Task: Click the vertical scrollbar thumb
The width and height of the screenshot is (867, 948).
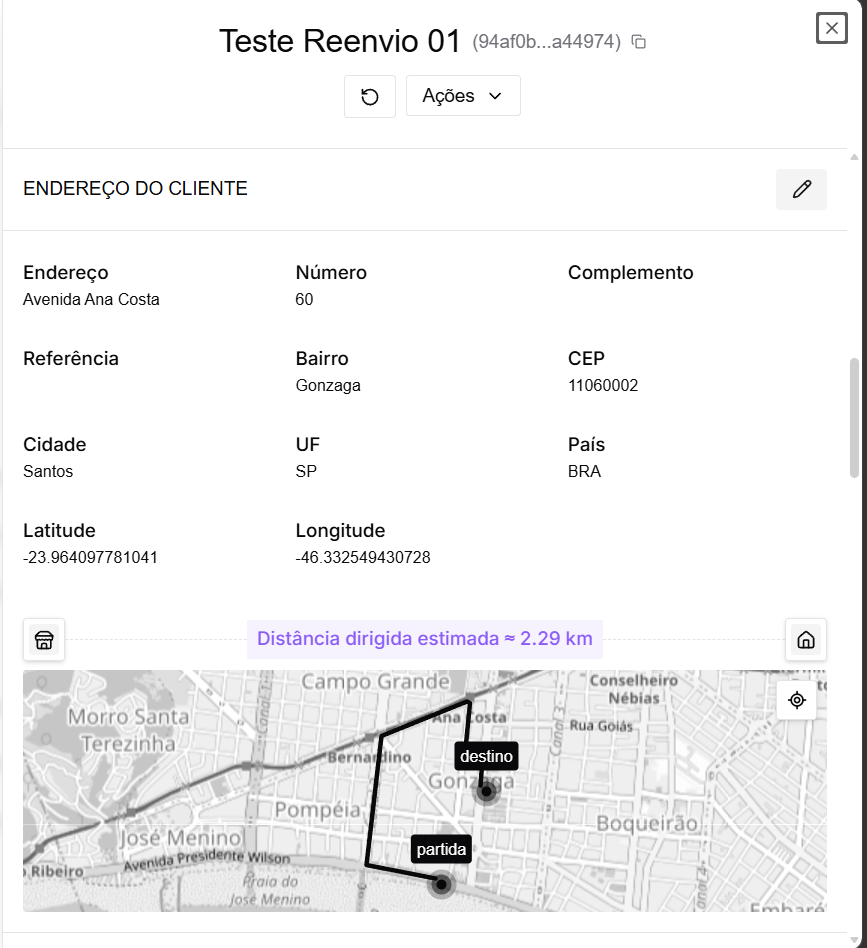Action: (x=854, y=418)
